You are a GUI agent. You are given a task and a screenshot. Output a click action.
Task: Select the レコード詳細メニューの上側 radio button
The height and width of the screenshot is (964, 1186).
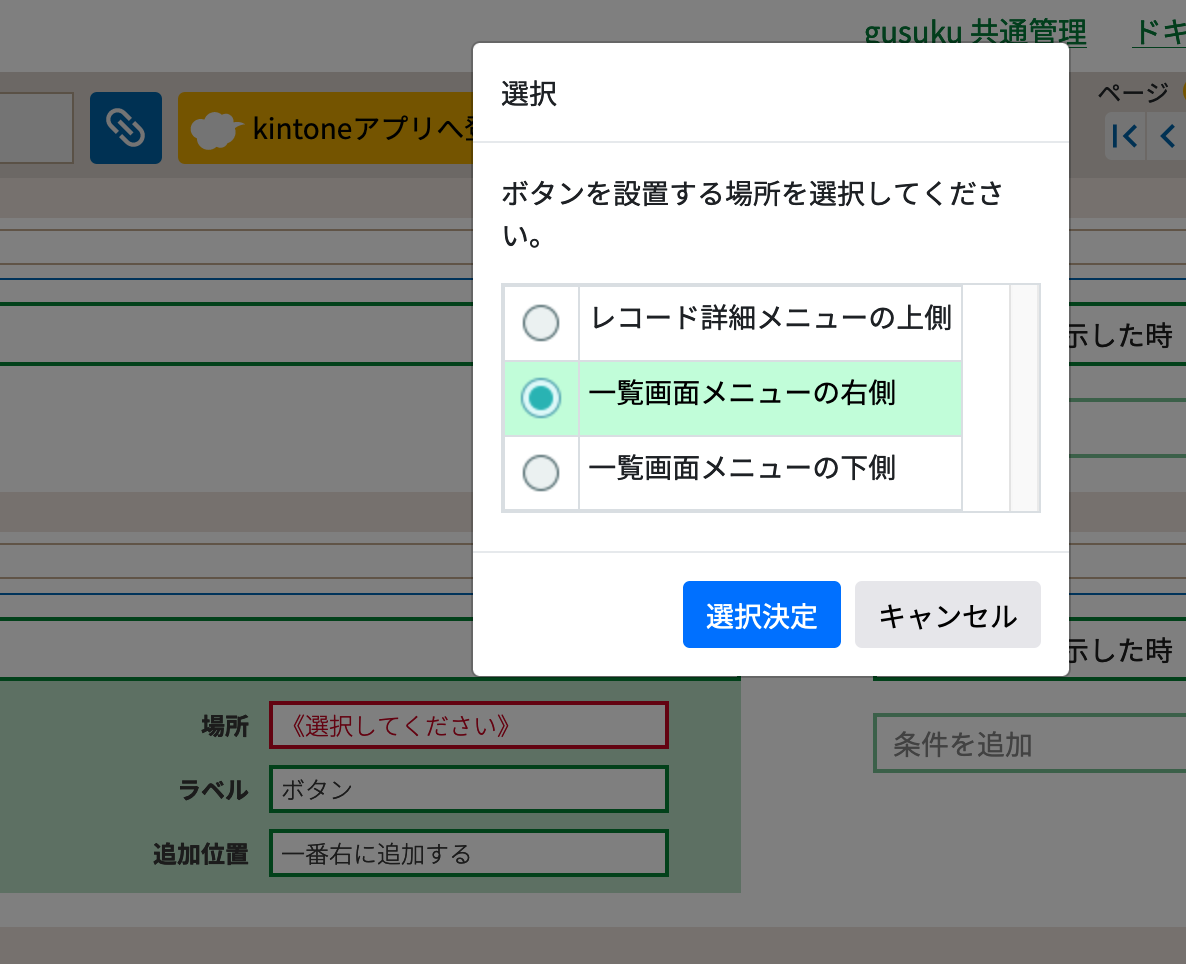click(x=541, y=322)
